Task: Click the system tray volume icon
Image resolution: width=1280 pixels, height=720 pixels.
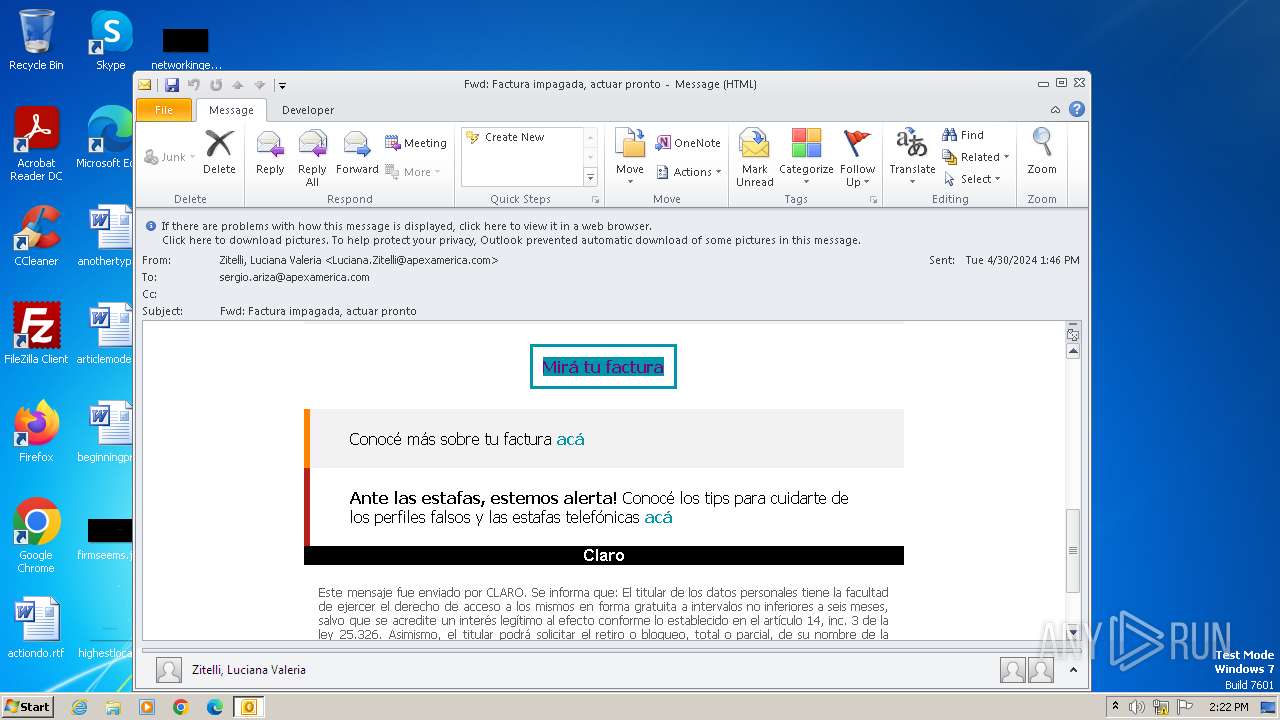Action: pyautogui.click(x=1137, y=707)
